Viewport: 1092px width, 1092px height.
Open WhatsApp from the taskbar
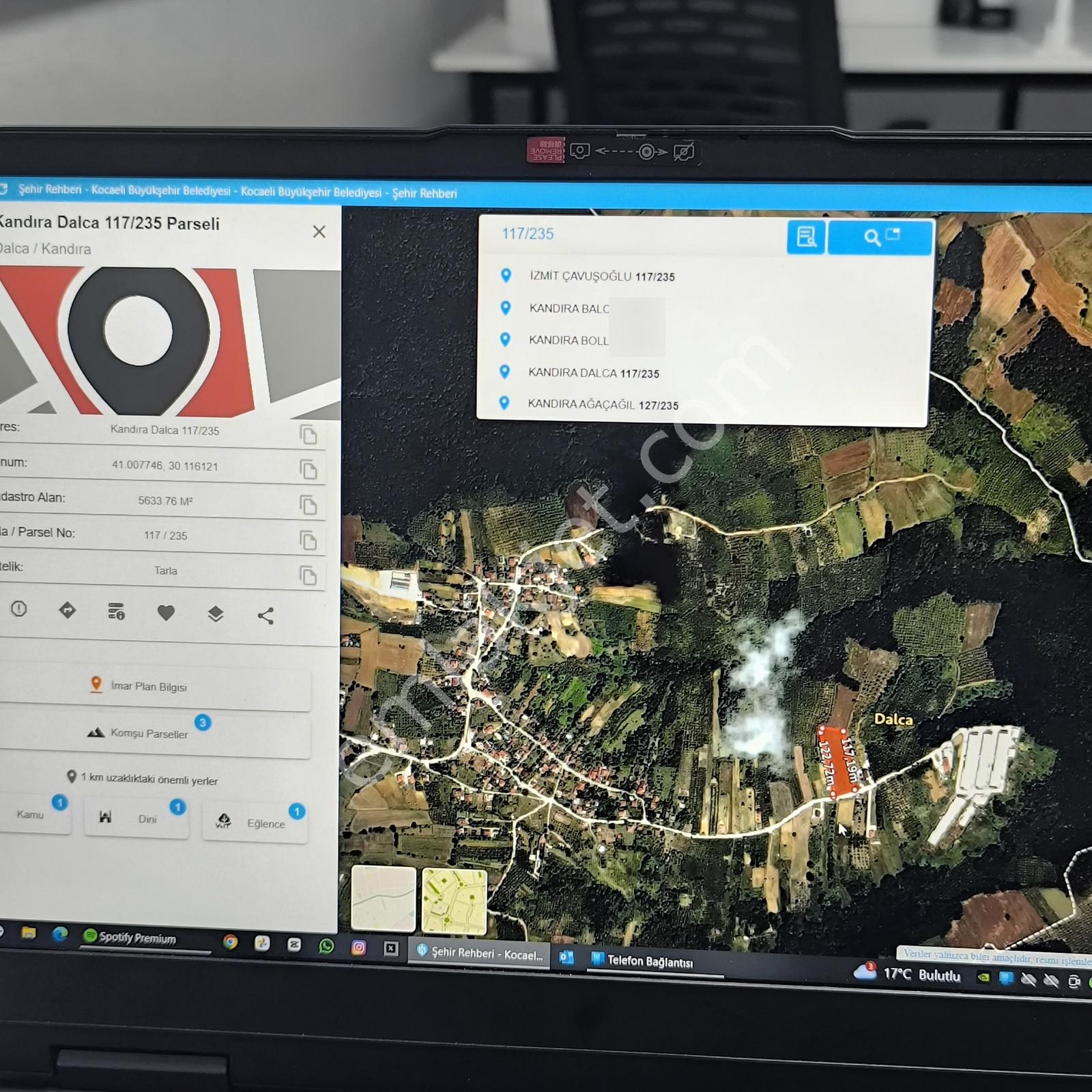coord(326,946)
